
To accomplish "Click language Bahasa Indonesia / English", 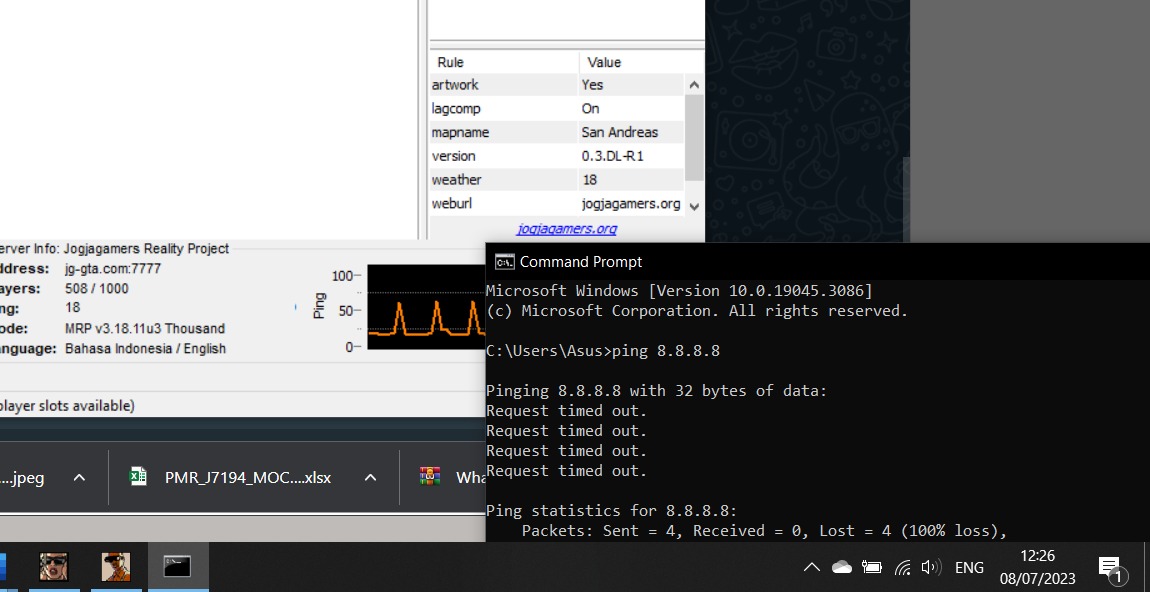I will [x=145, y=348].
